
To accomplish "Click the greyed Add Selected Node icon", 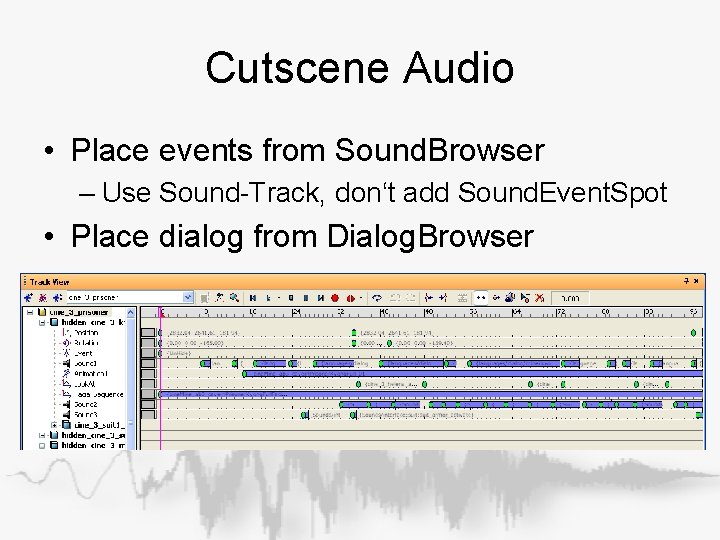I will (x=205, y=298).
